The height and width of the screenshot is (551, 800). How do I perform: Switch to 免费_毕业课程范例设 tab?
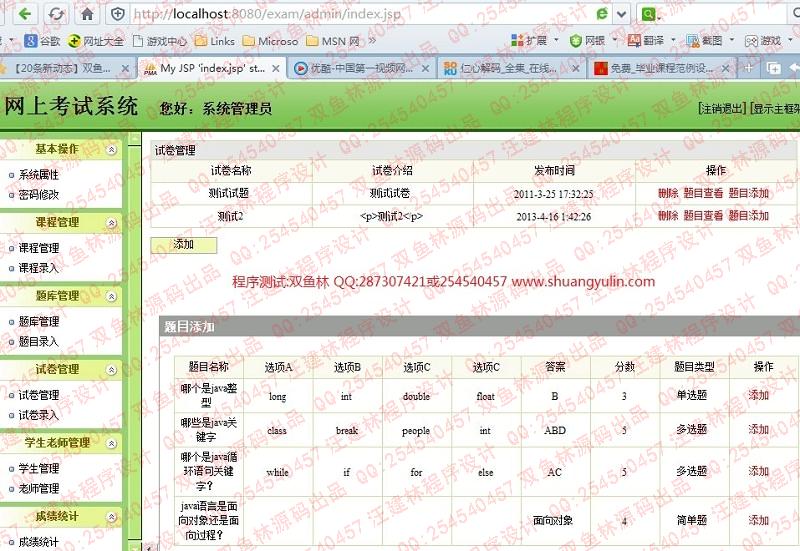coord(662,68)
